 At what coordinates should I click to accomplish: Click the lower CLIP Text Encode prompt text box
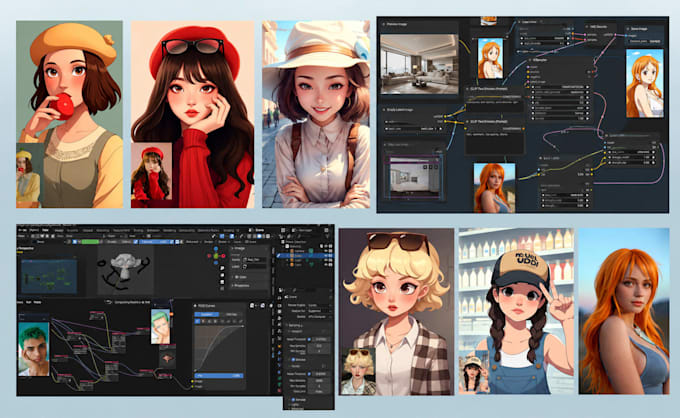[494, 143]
